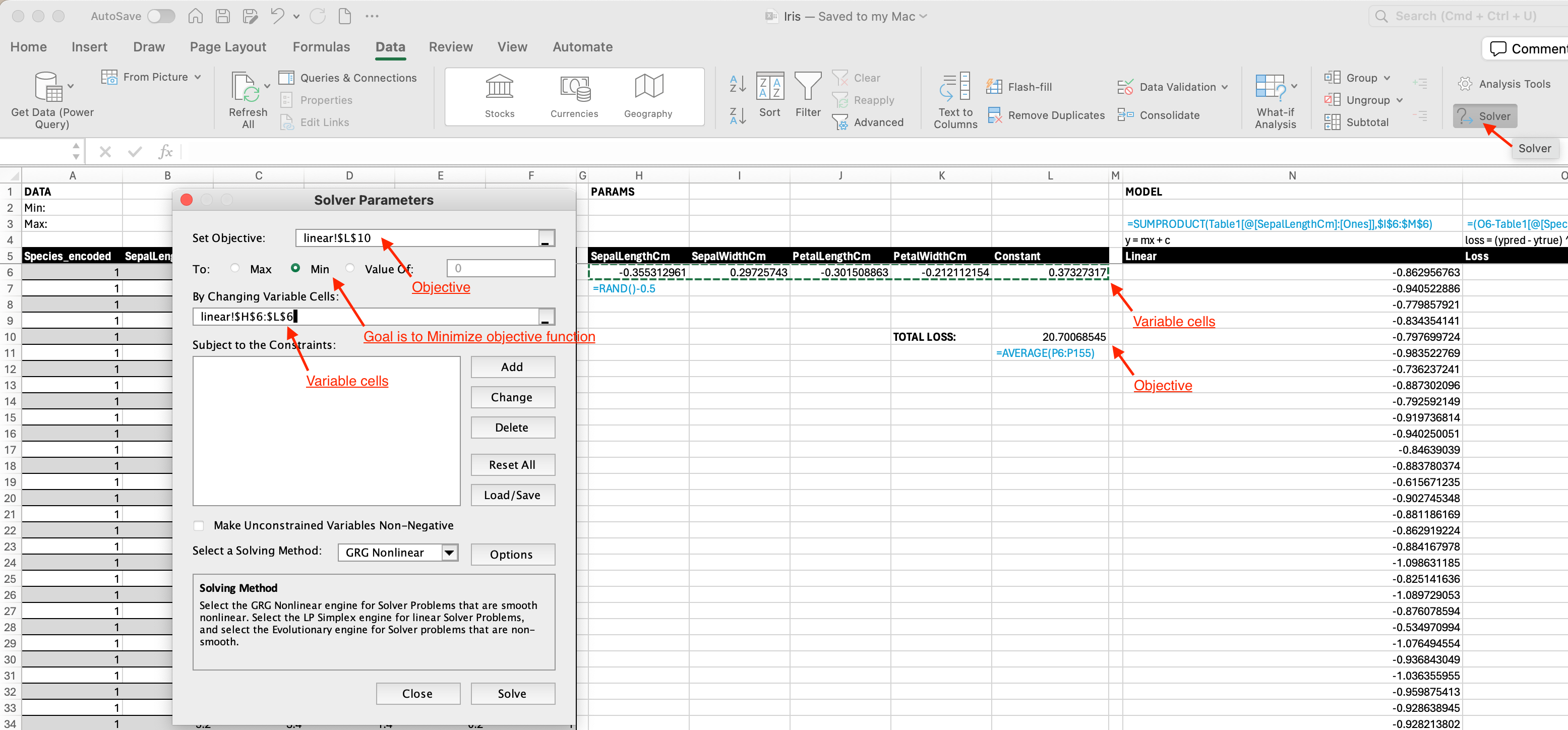Sort descending Z to A icon
1568x730 pixels.
tap(737, 115)
